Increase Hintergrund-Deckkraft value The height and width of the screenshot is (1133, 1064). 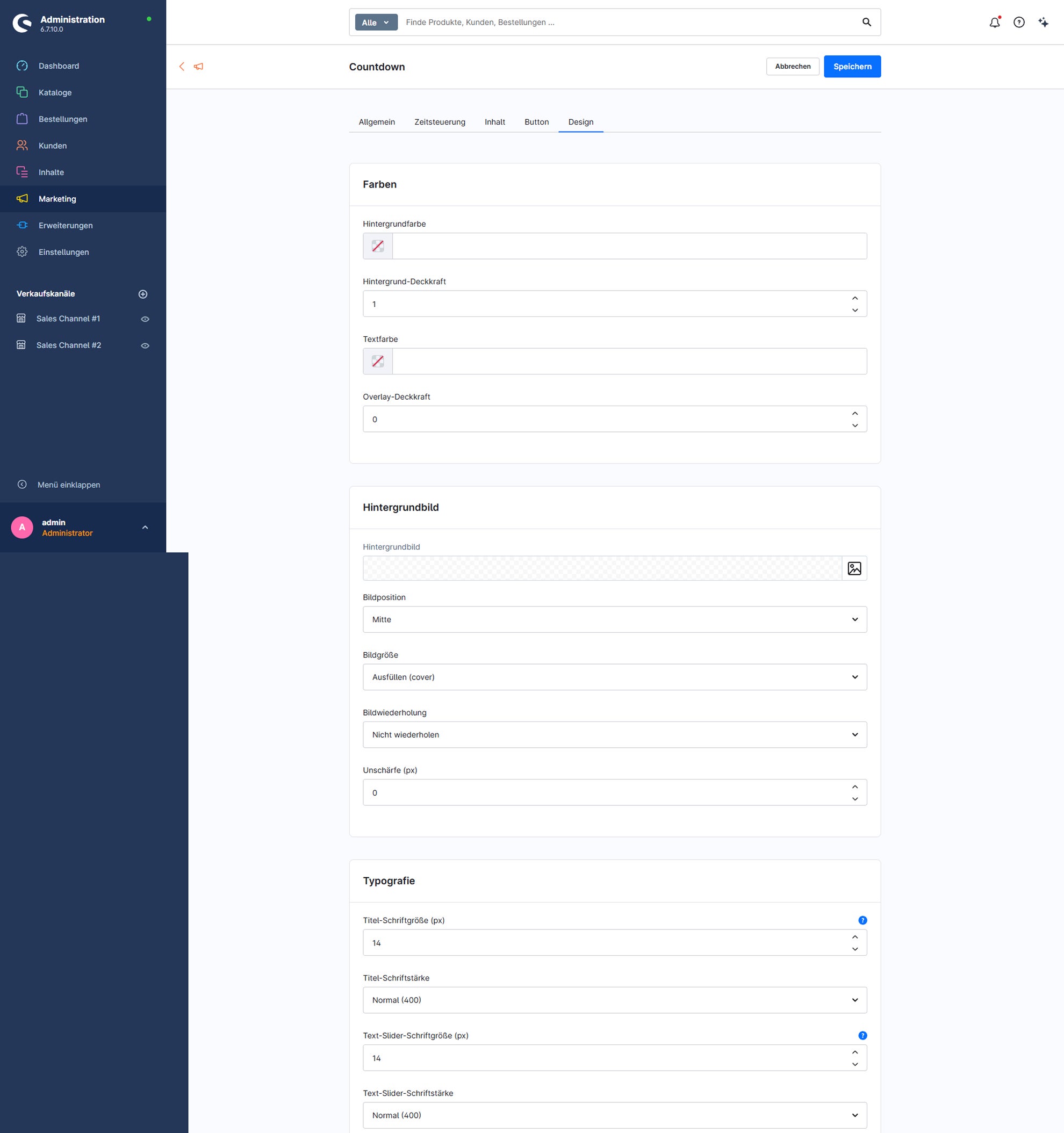pyautogui.click(x=855, y=298)
